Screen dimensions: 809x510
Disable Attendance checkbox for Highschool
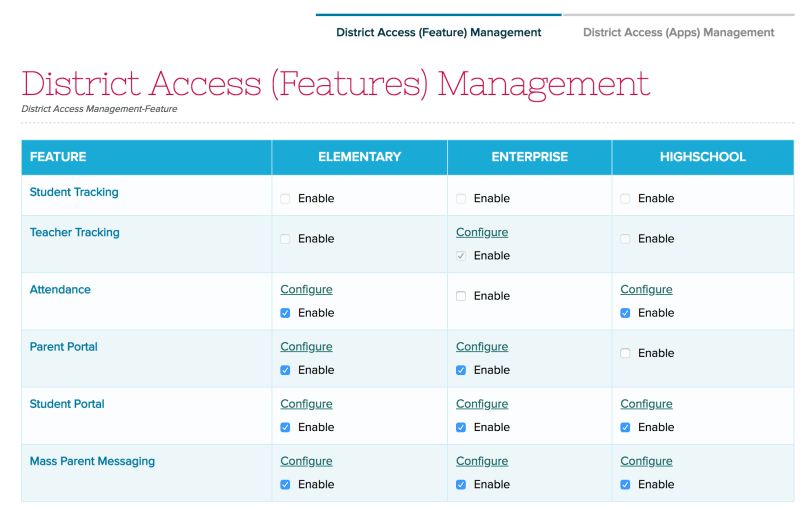(x=625, y=313)
